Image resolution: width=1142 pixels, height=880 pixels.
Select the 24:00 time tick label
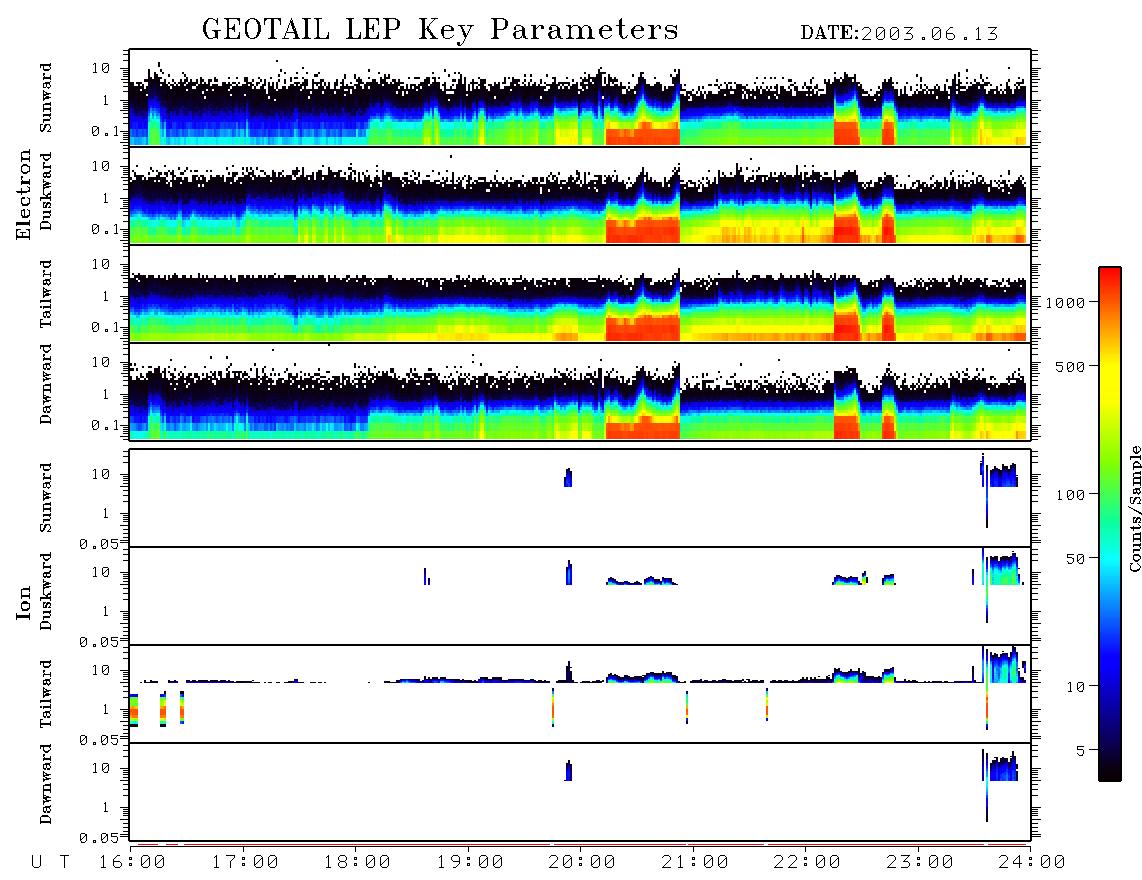pos(1032,863)
